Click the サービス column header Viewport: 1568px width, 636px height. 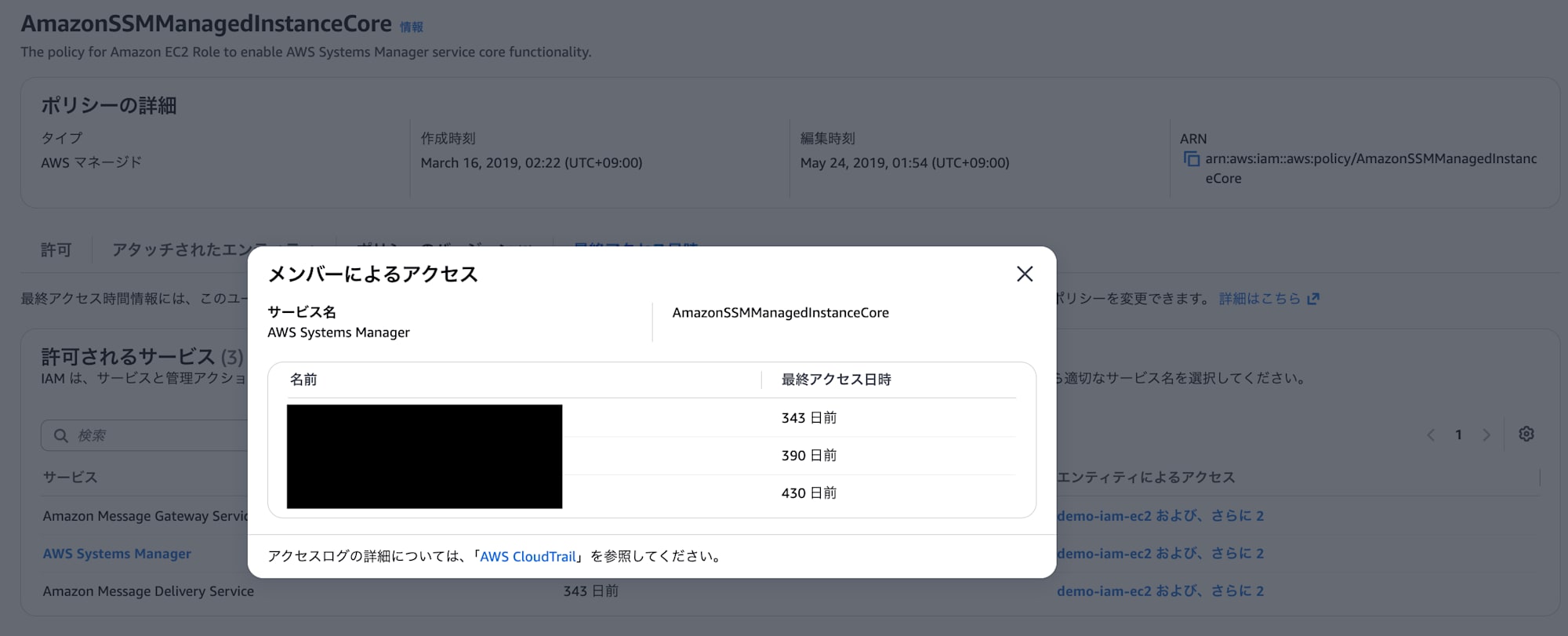pyautogui.click(x=70, y=478)
